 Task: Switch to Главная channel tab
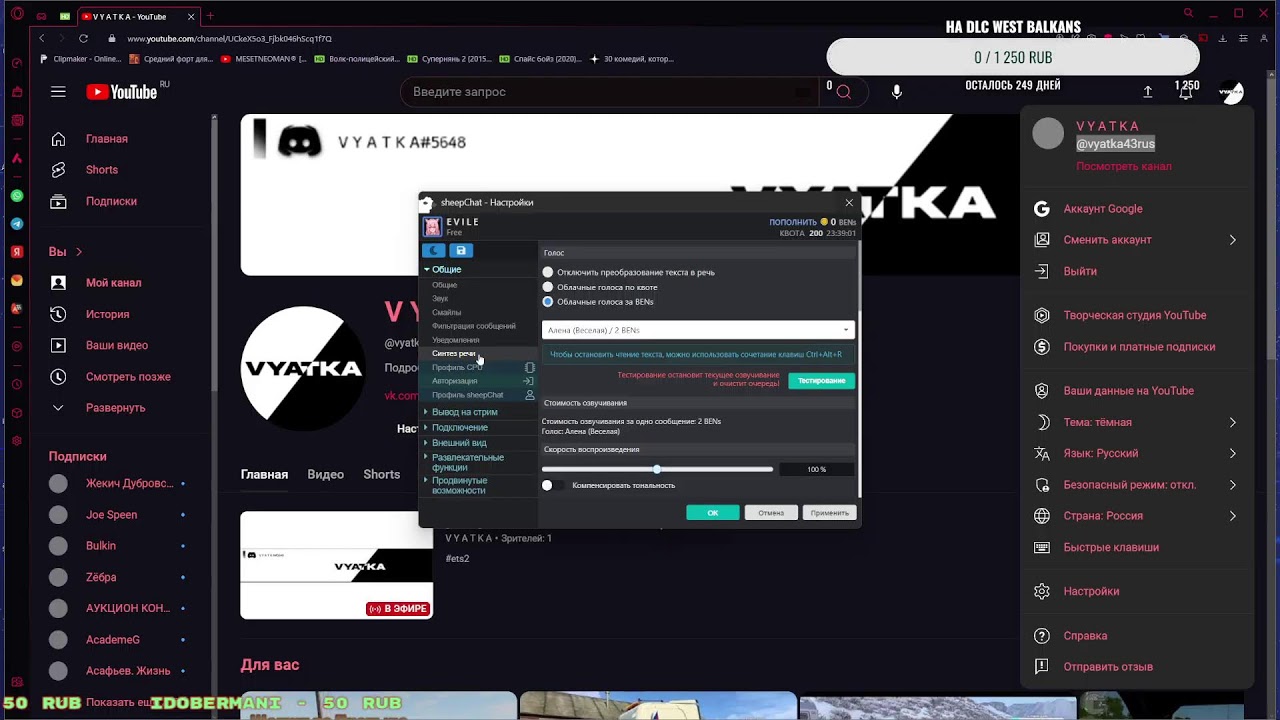point(264,475)
